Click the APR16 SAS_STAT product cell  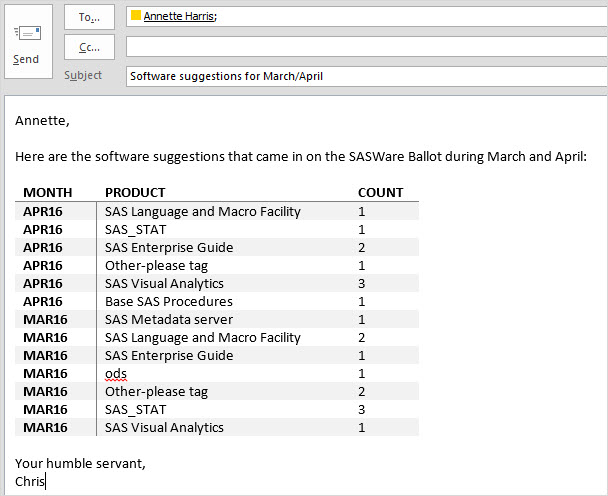(135, 230)
